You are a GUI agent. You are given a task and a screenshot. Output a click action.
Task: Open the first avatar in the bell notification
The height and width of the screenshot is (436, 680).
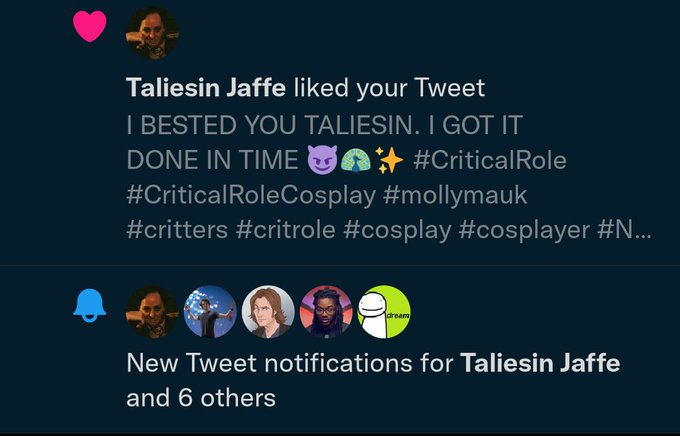pyautogui.click(x=152, y=312)
